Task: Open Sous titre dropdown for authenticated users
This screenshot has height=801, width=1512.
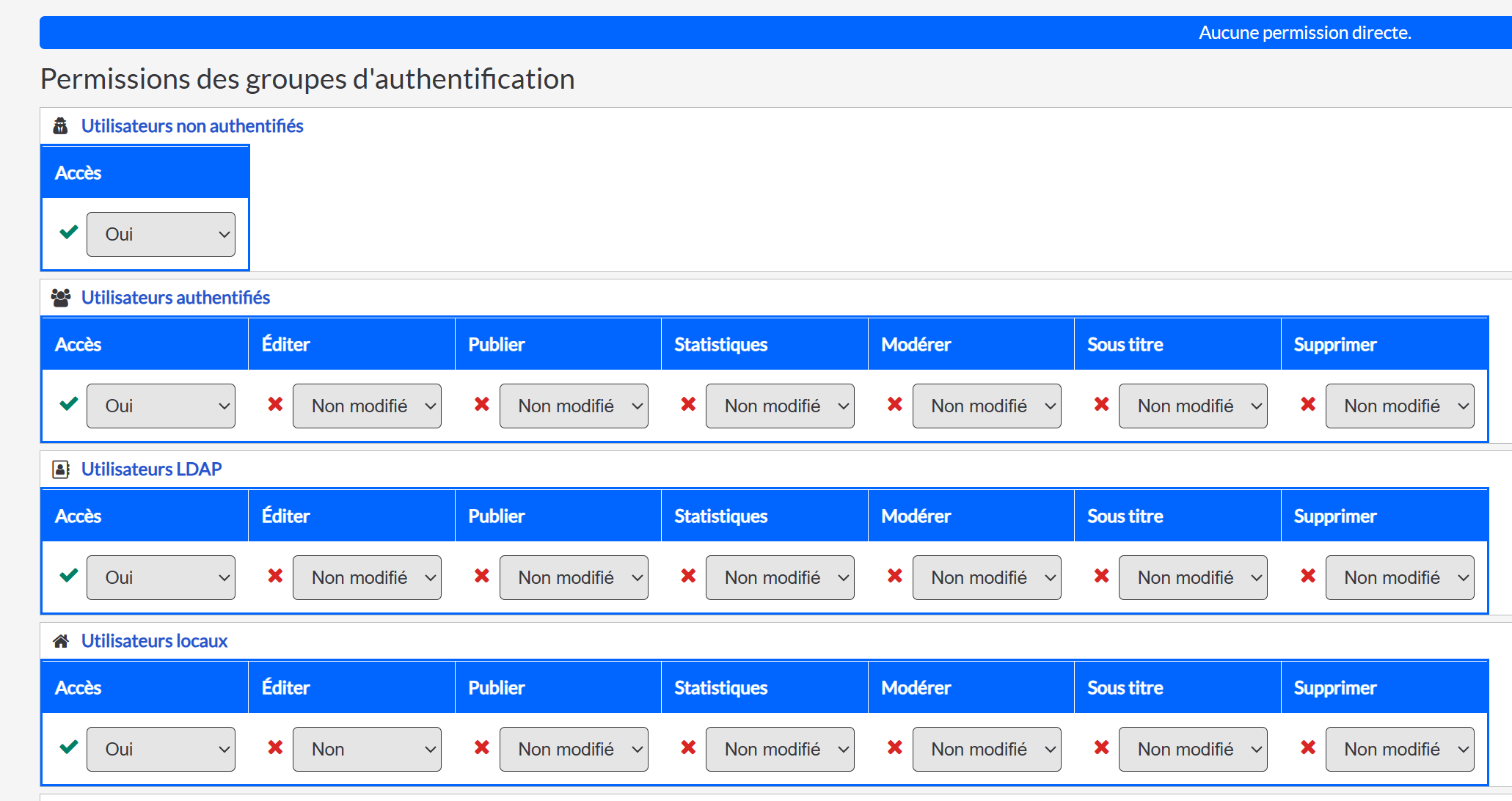Action: (x=1193, y=406)
